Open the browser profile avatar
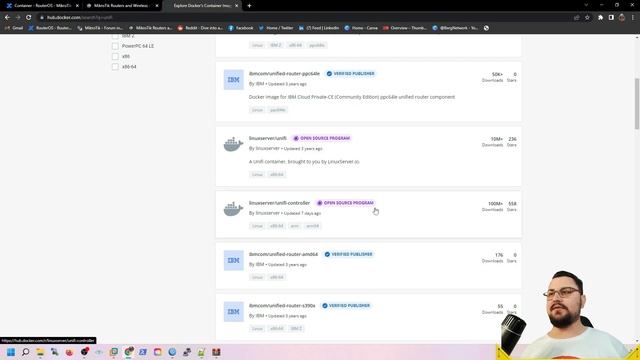The height and width of the screenshot is (360, 640). pyautogui.click(x=622, y=18)
